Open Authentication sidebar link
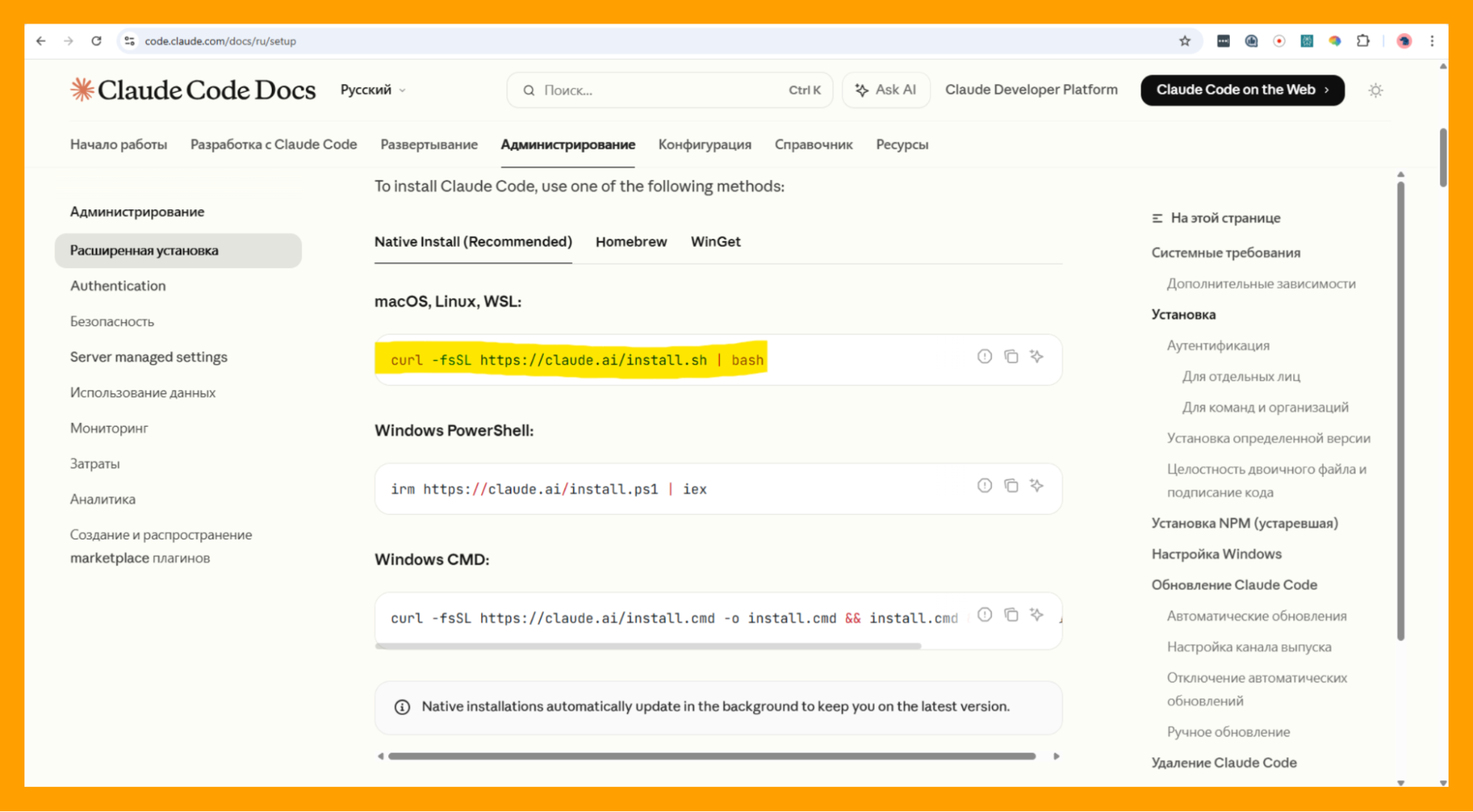 click(x=118, y=286)
